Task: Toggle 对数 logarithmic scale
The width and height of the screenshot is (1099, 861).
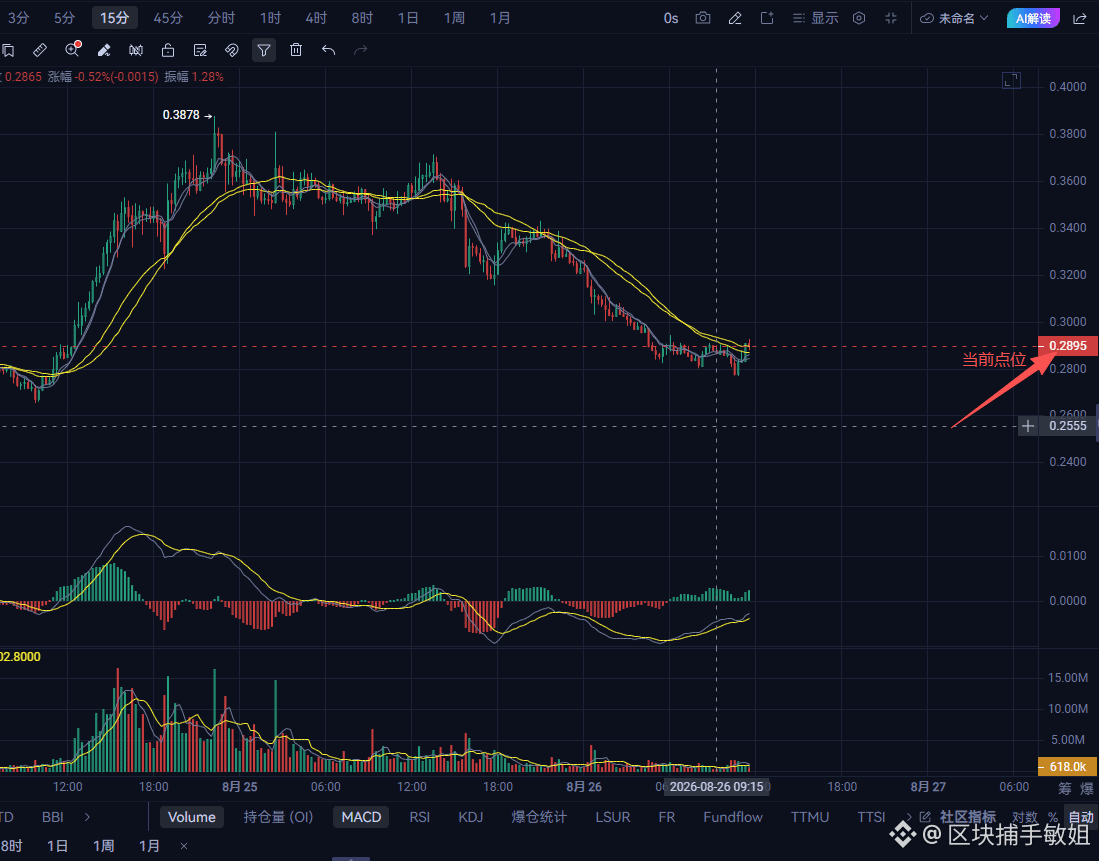Action: [x=1024, y=818]
